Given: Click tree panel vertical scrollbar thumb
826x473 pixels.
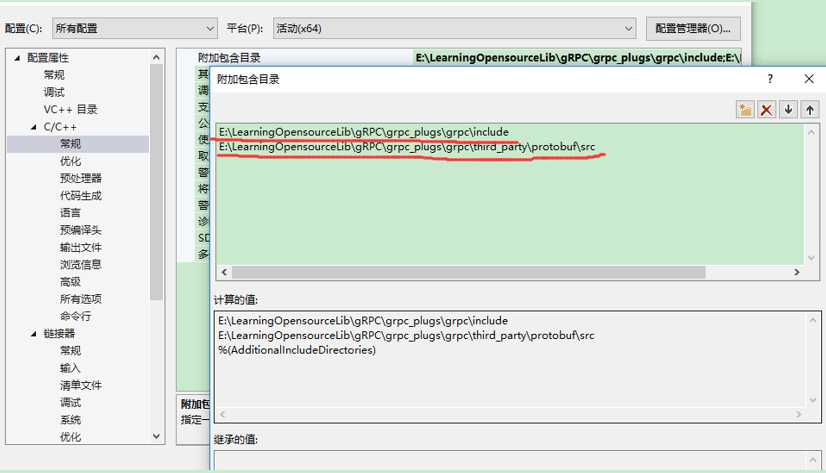Looking at the screenshot, I should 156,182.
